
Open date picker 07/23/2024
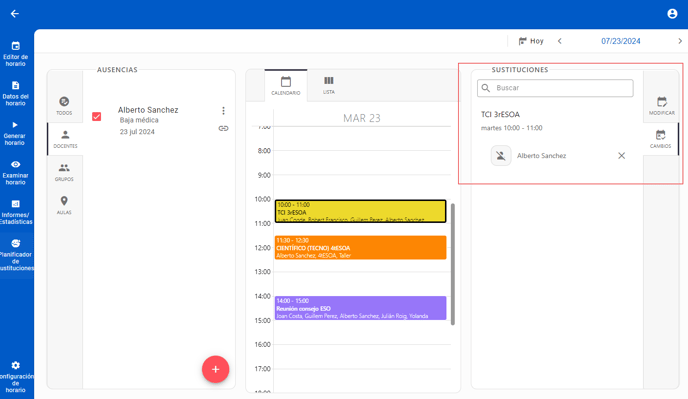coord(620,41)
